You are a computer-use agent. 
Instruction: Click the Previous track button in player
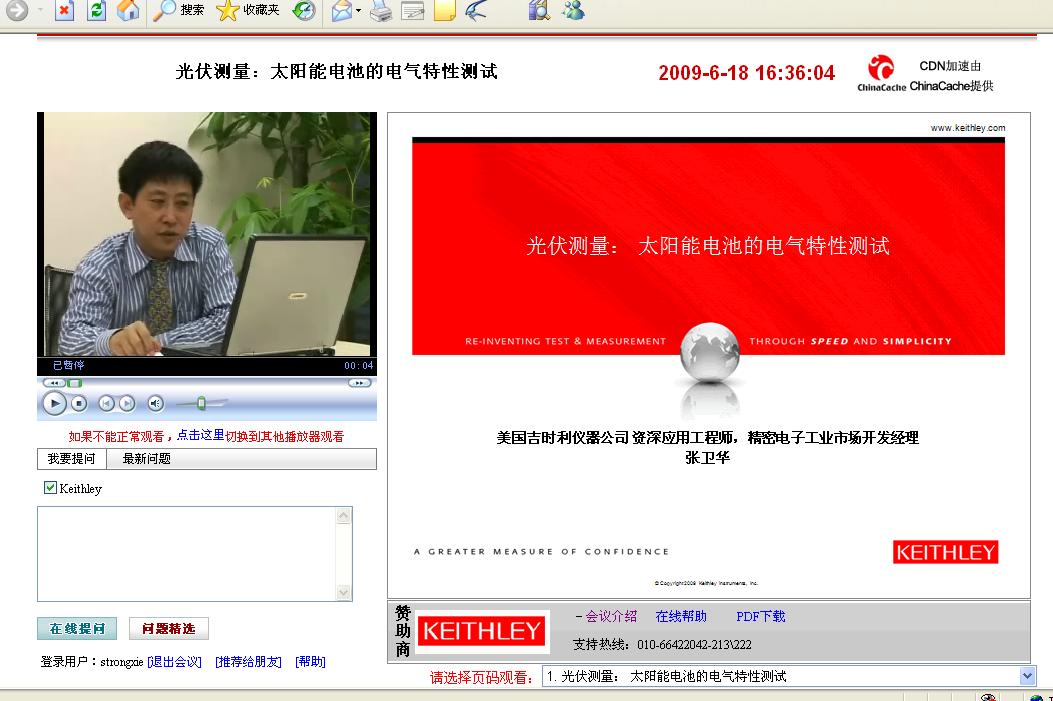(x=106, y=404)
